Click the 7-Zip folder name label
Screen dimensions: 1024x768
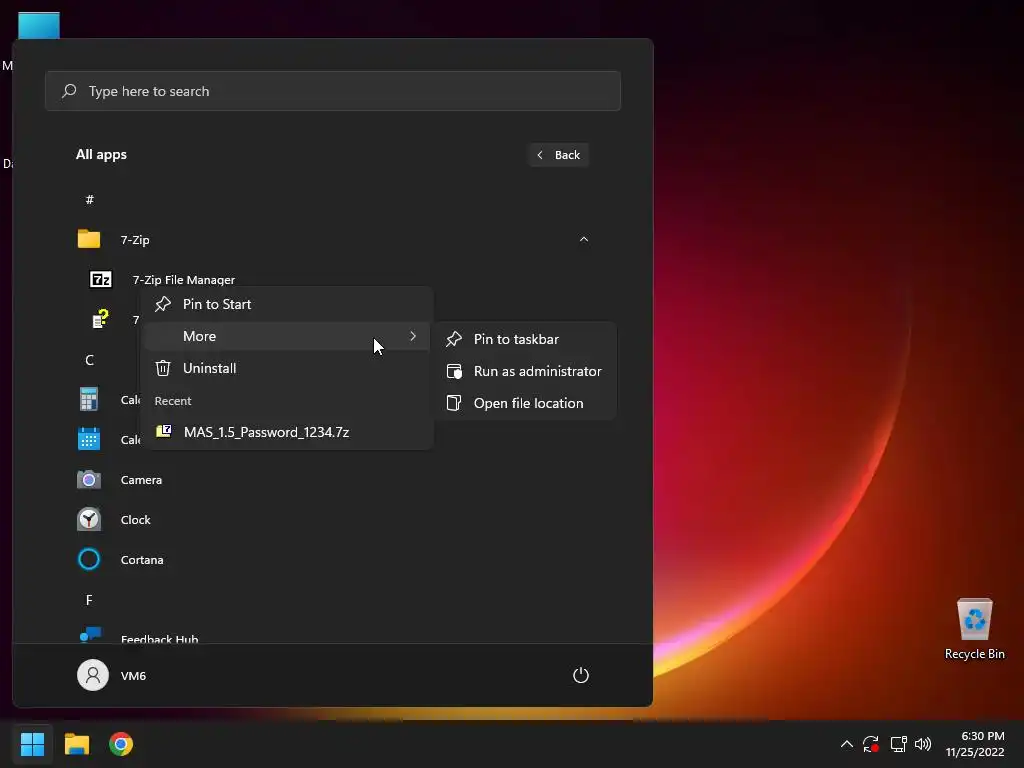(135, 240)
